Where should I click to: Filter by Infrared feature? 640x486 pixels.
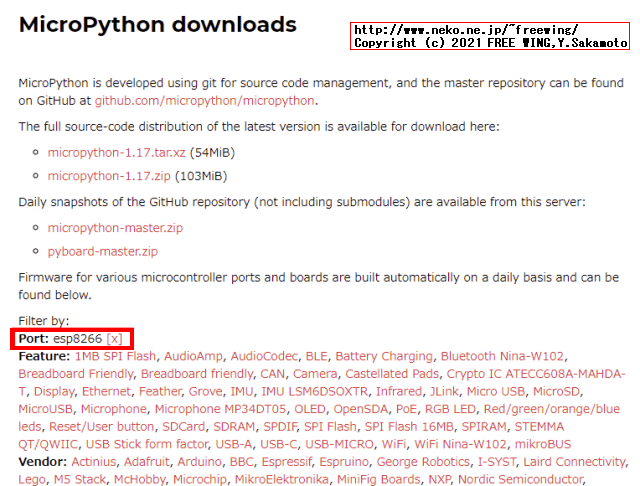point(399,391)
